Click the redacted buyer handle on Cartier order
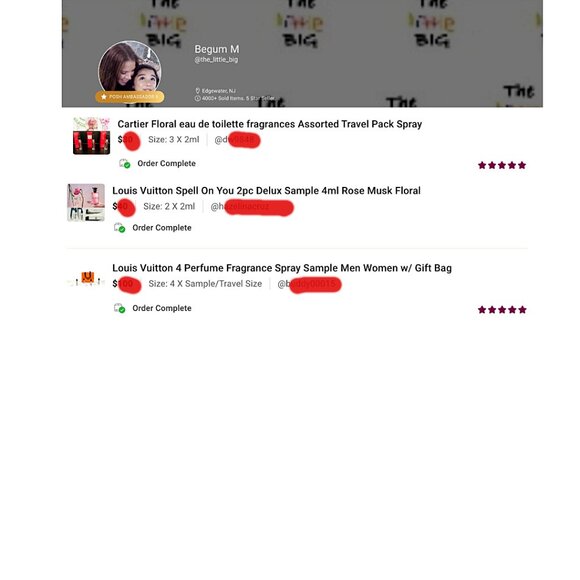This screenshot has width=580, height=580. [x=237, y=140]
